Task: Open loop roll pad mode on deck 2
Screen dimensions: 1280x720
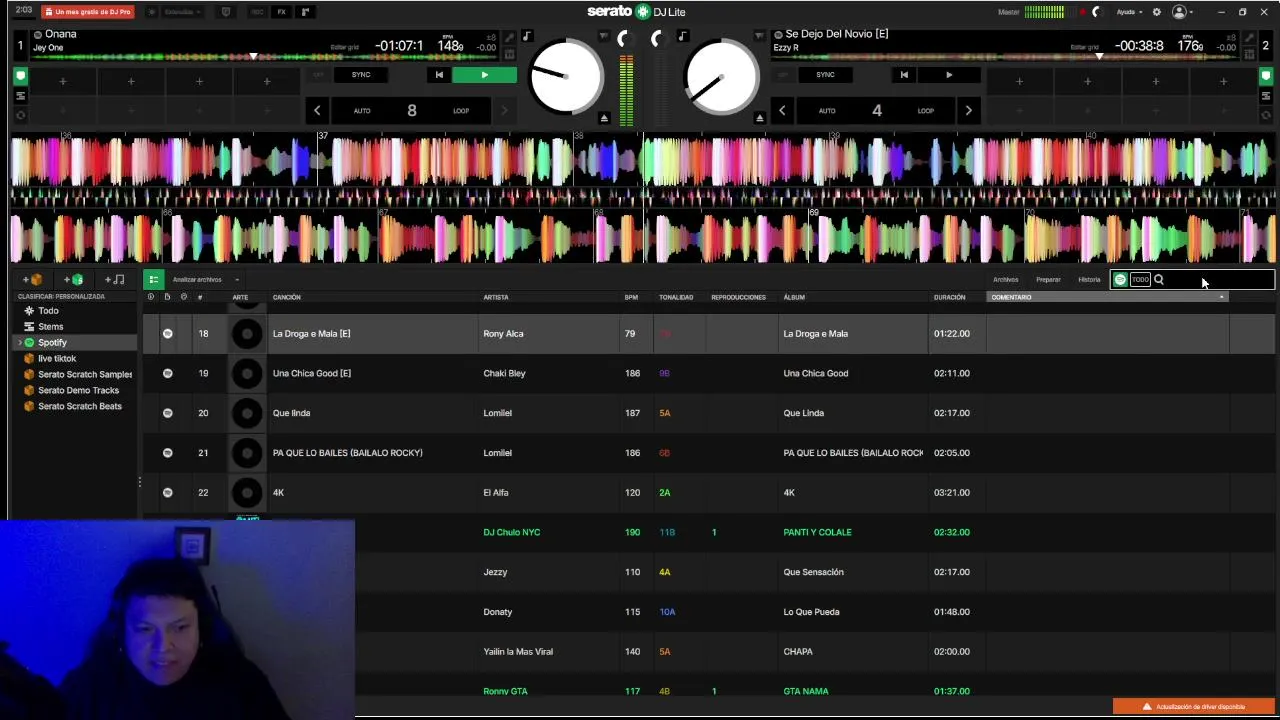Action: coord(1265,115)
